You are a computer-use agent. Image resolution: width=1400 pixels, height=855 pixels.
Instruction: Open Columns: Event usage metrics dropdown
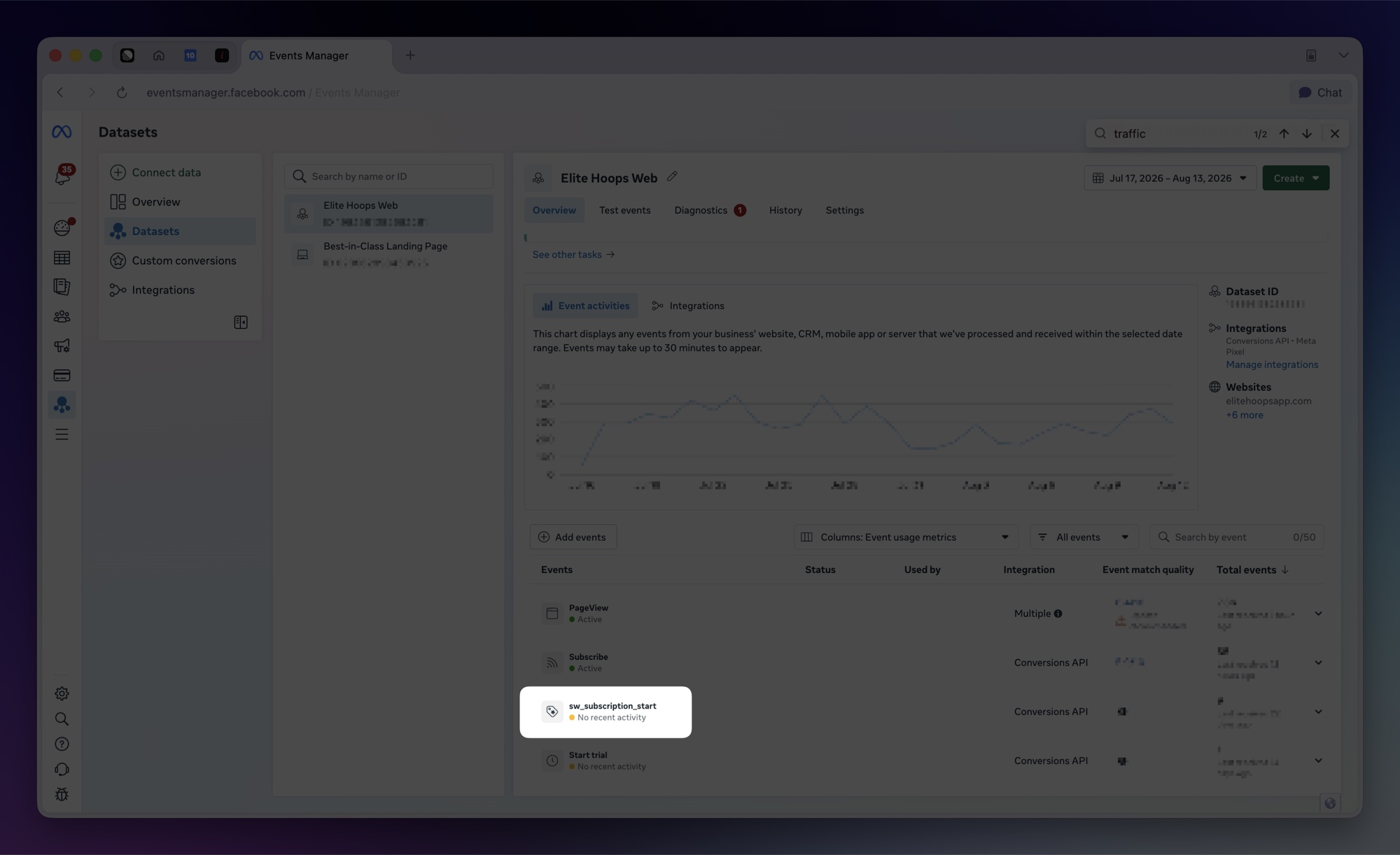point(906,537)
